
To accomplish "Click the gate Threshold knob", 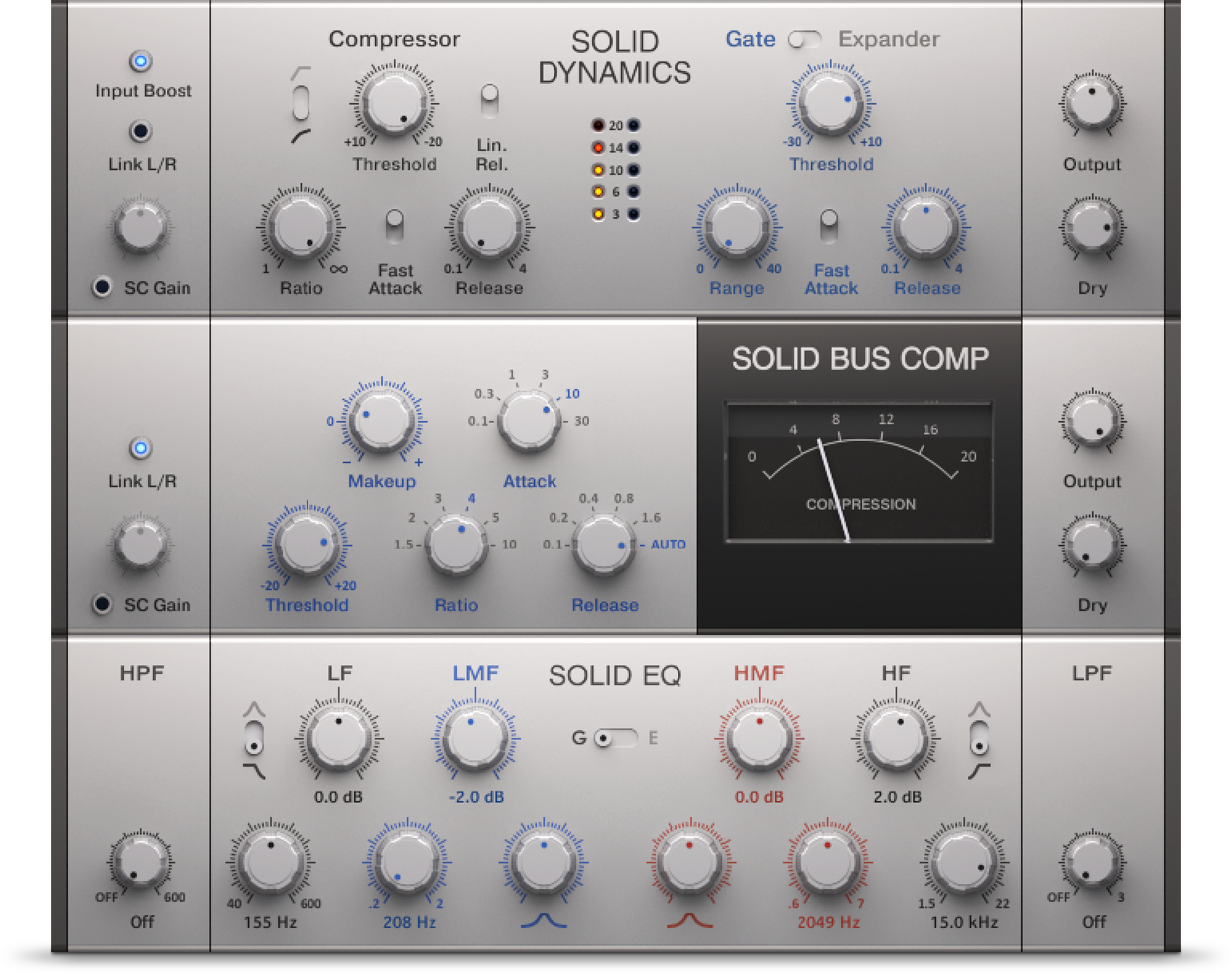I will click(x=831, y=102).
